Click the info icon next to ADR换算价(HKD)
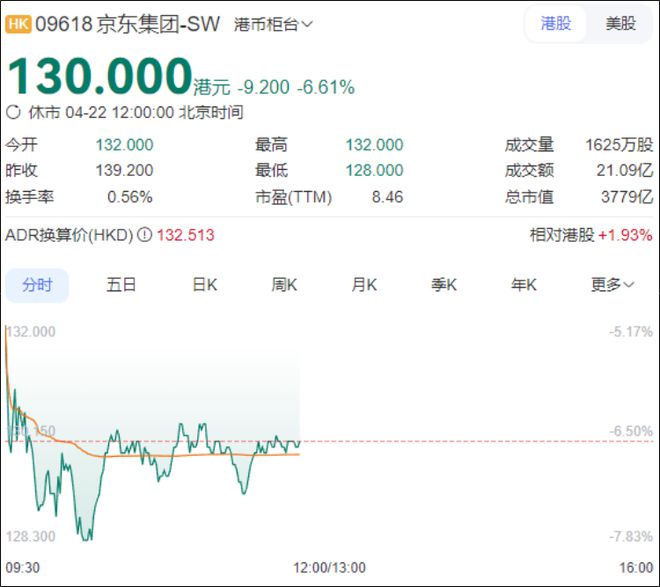Screen dimensions: 660x587 click(145, 234)
